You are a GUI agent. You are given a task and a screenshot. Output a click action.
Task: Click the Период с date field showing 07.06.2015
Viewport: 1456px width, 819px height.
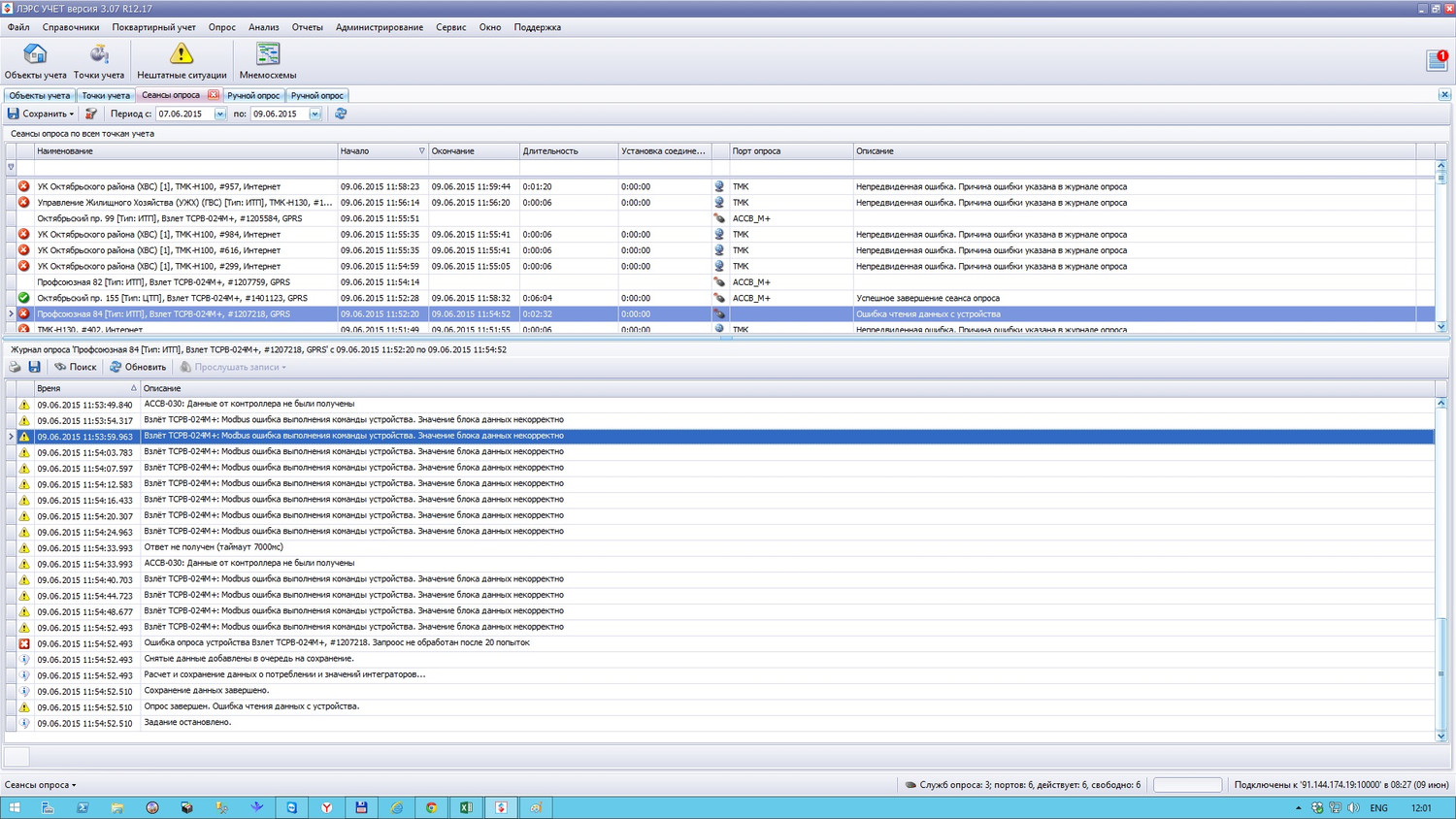point(184,114)
